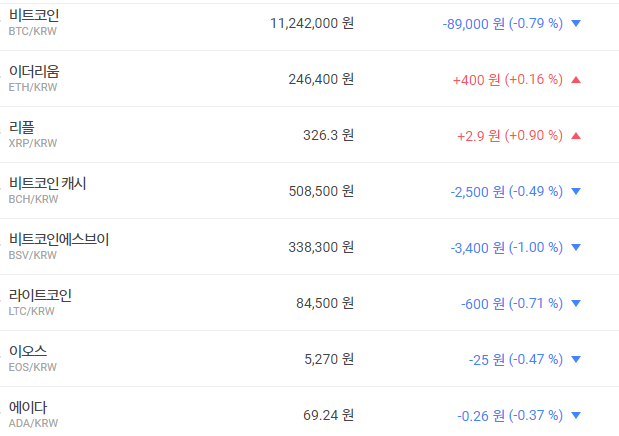The image size is (619, 436).
Task: Click the Ethereum price 246,400 원
Action: [x=320, y=79]
